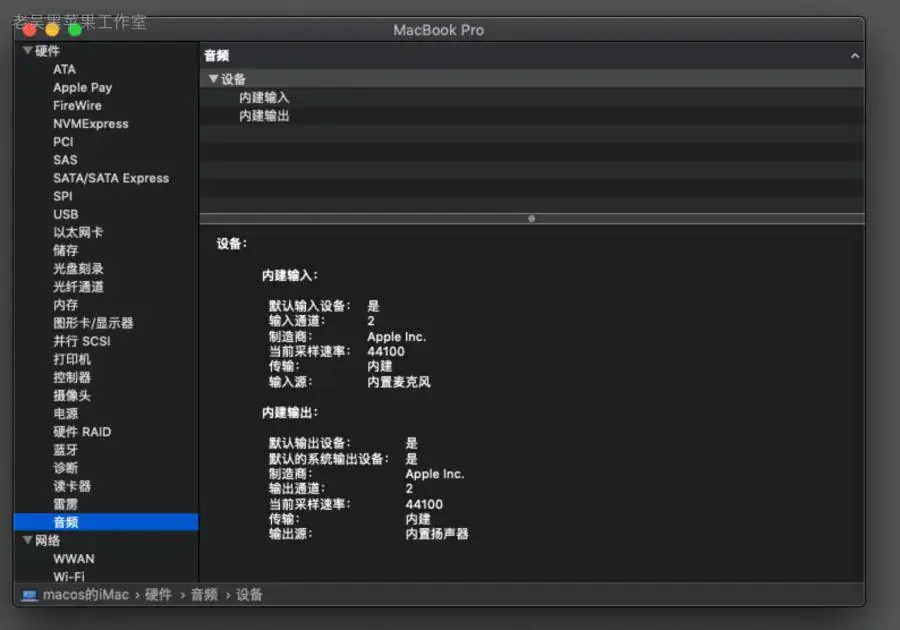
Task: Select the SPI sidebar item
Action: pos(63,196)
